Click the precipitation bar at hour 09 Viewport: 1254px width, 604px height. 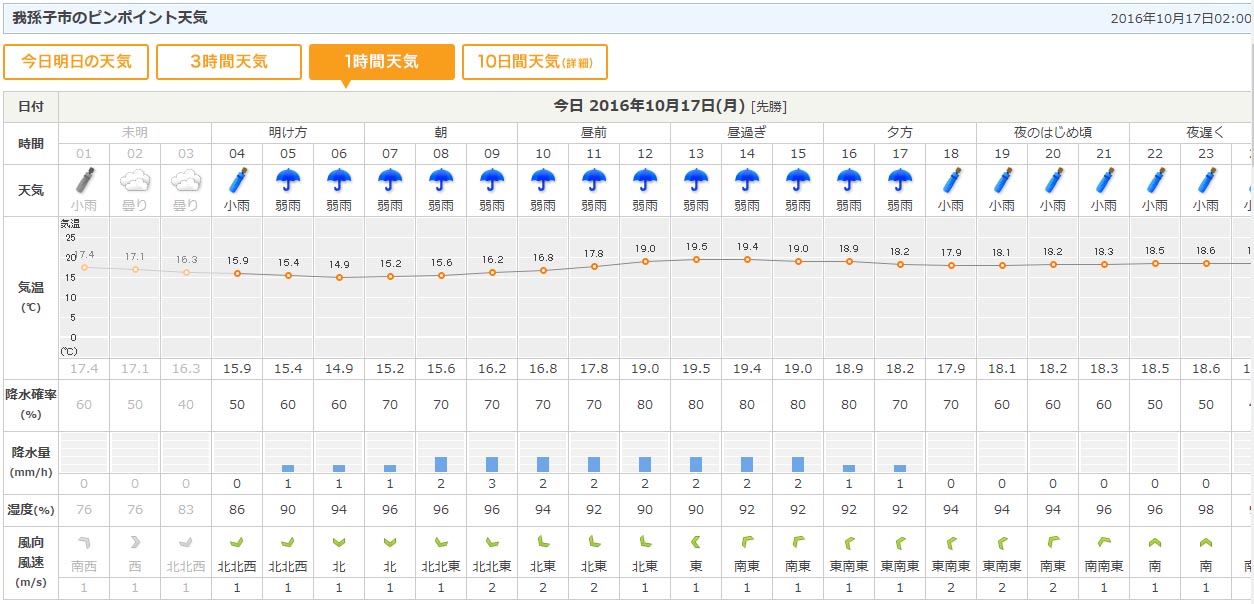tap(492, 464)
